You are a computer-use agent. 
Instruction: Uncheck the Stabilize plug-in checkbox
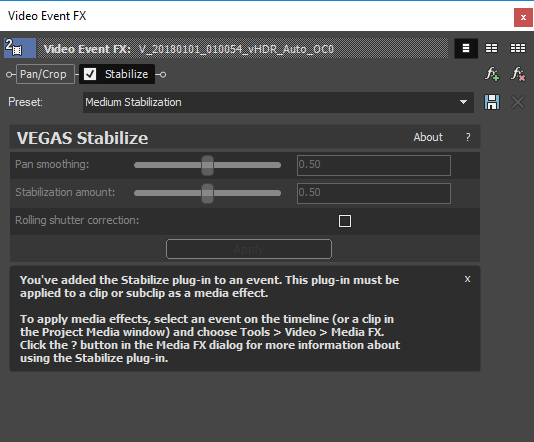(x=90, y=74)
